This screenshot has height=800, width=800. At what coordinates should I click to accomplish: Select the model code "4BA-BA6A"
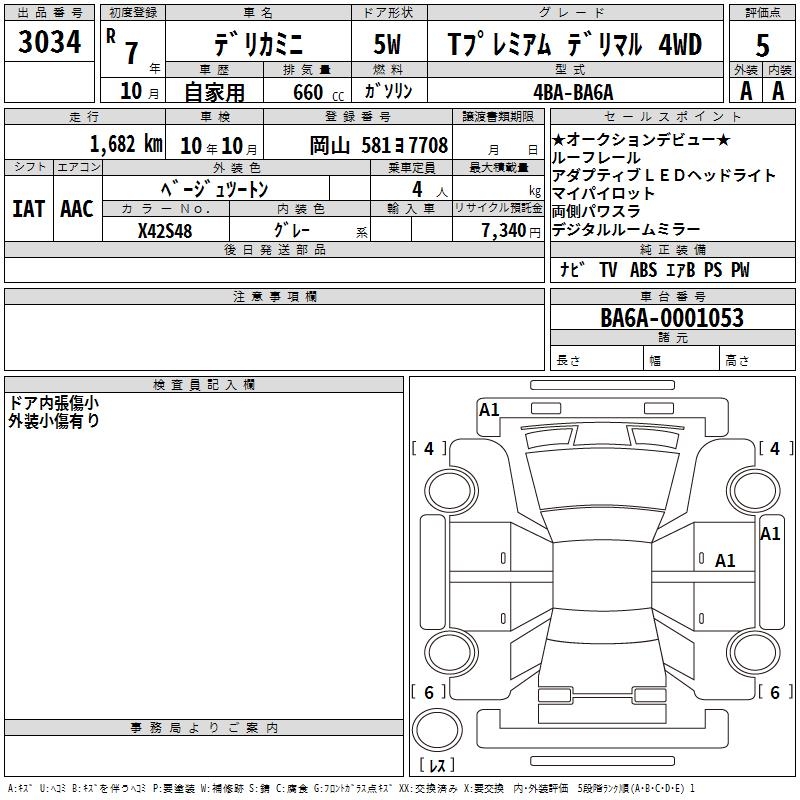[573, 92]
